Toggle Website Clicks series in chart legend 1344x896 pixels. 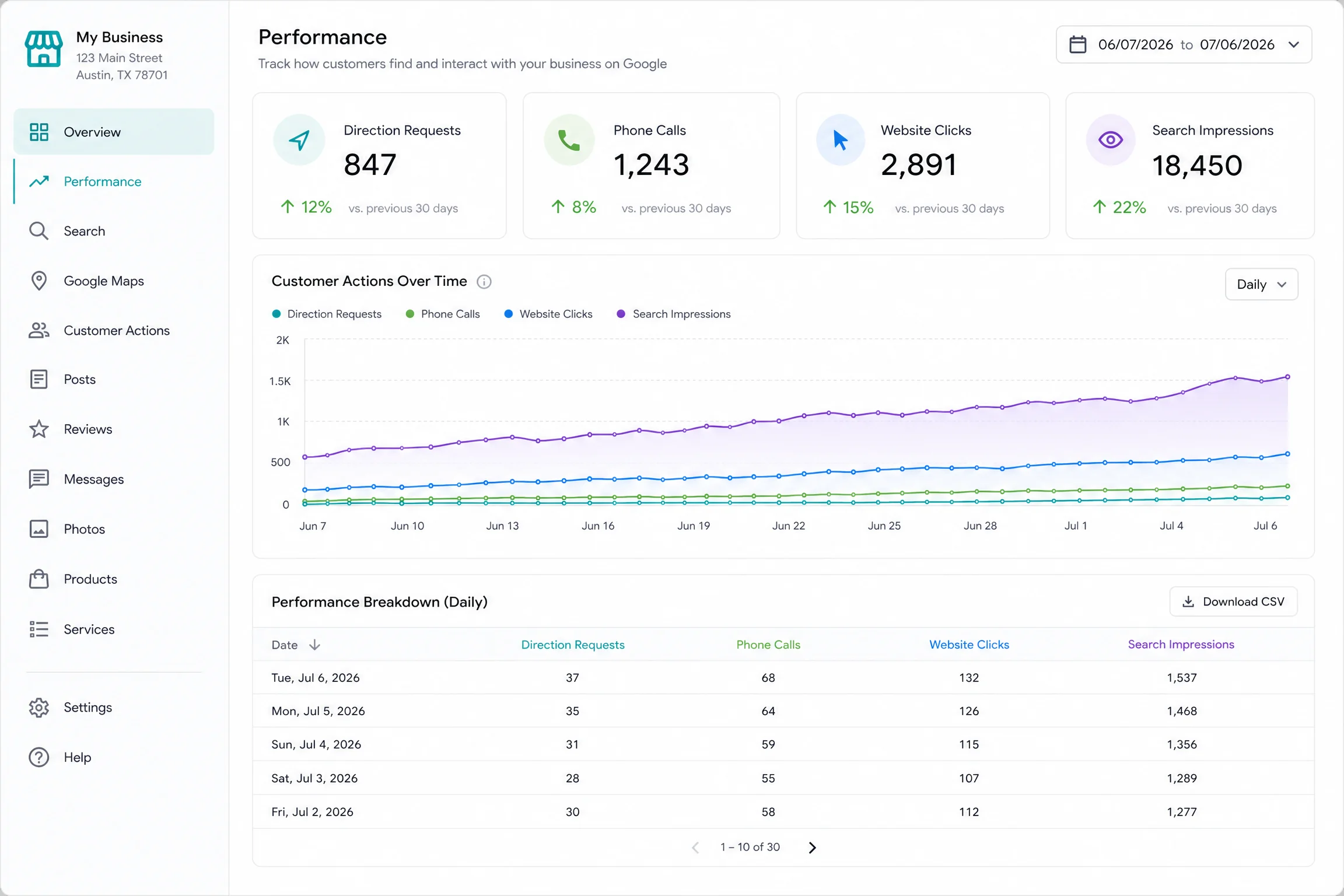click(548, 314)
